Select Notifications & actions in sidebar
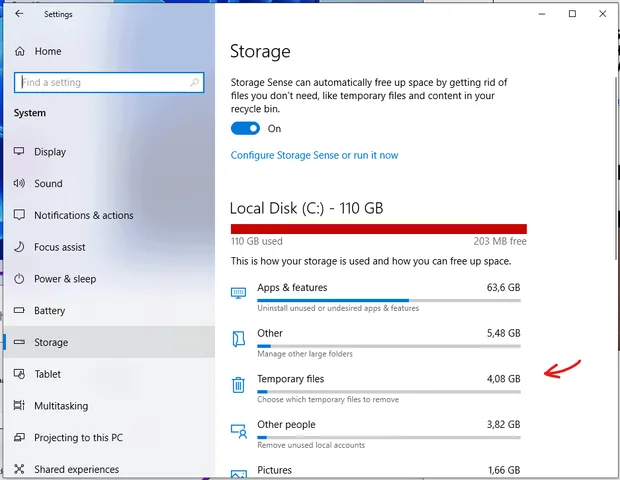 tap(84, 215)
